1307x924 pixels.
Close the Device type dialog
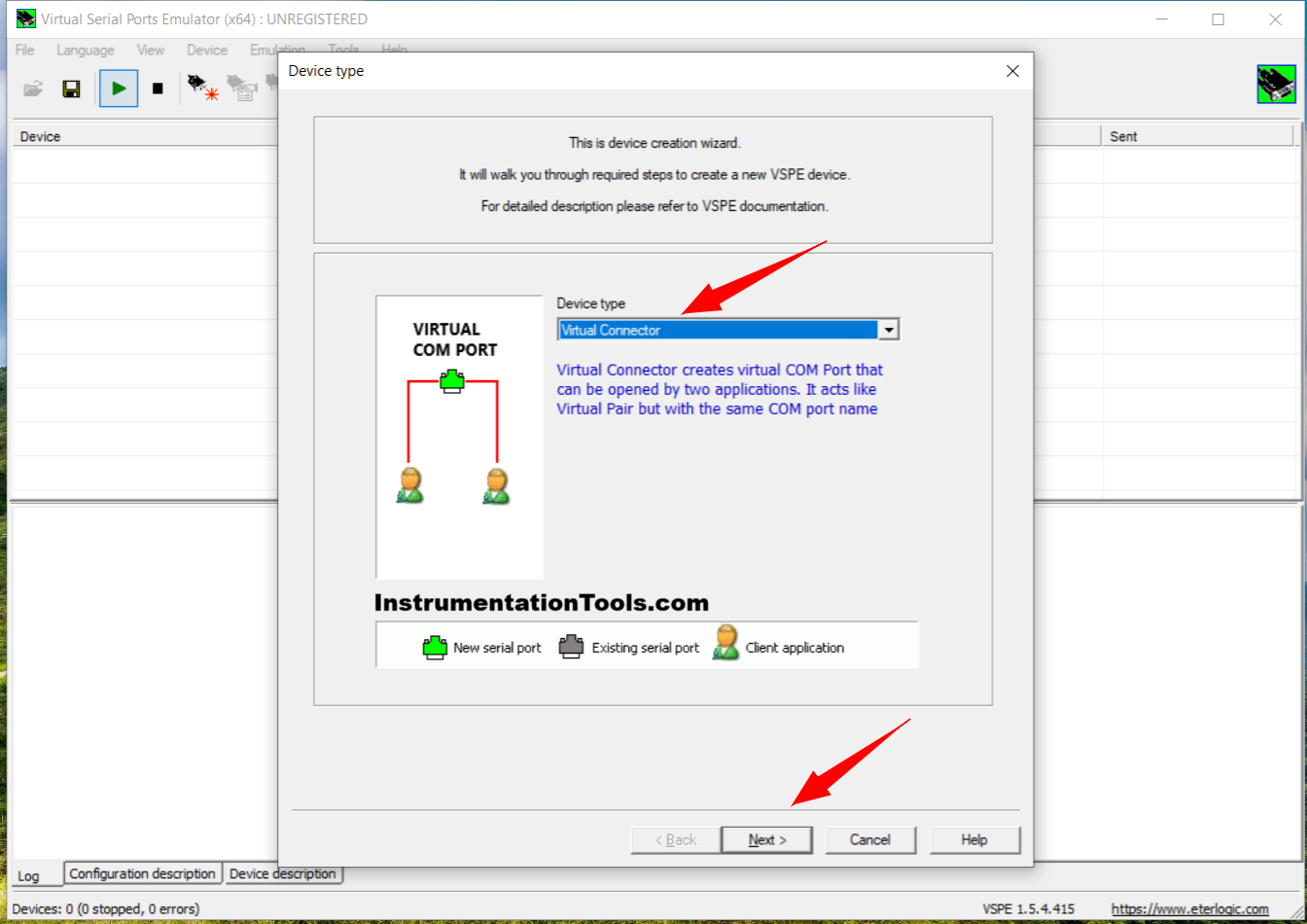1012,71
